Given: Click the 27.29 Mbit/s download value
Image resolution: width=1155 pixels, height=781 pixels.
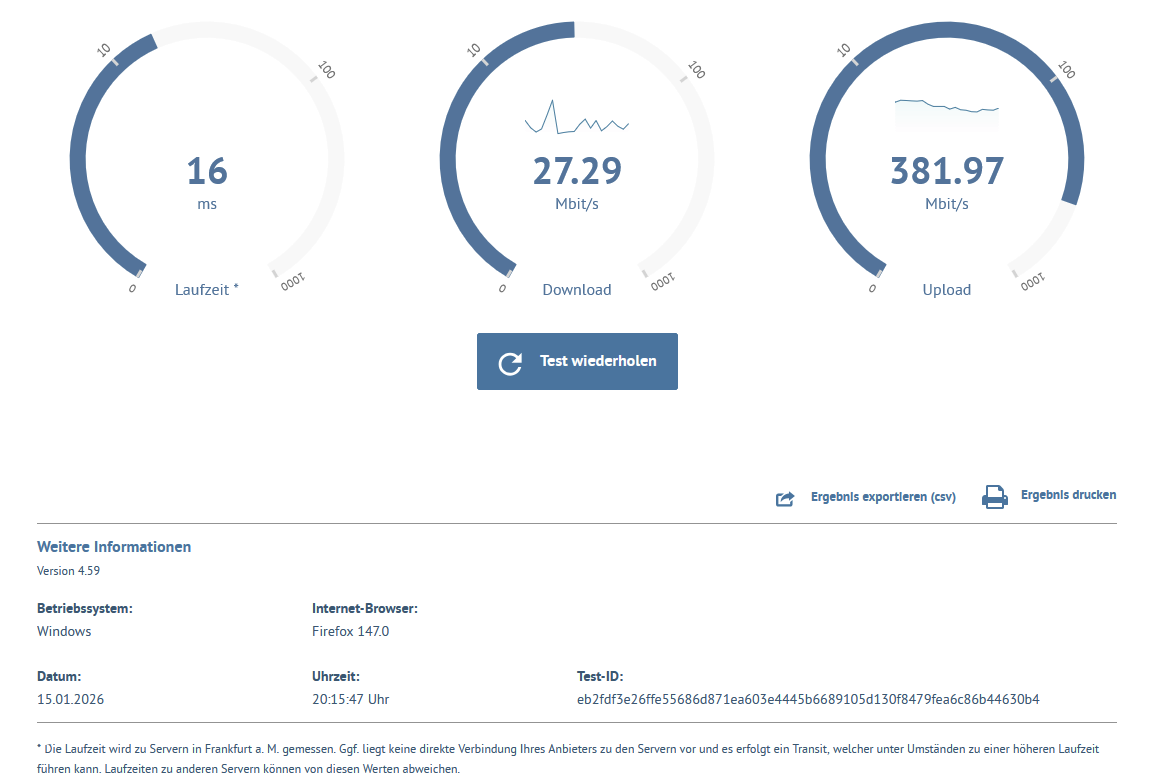Looking at the screenshot, I should 577,181.
